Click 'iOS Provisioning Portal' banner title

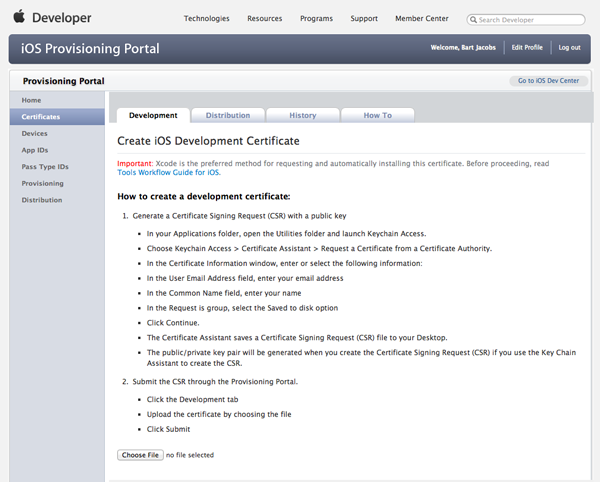click(90, 49)
